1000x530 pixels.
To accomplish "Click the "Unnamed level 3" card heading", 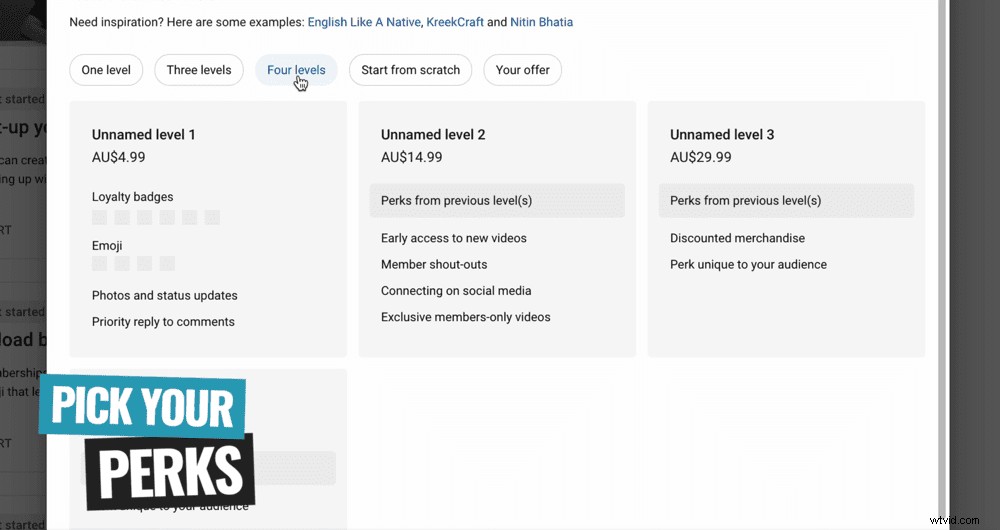I will coord(722,135).
